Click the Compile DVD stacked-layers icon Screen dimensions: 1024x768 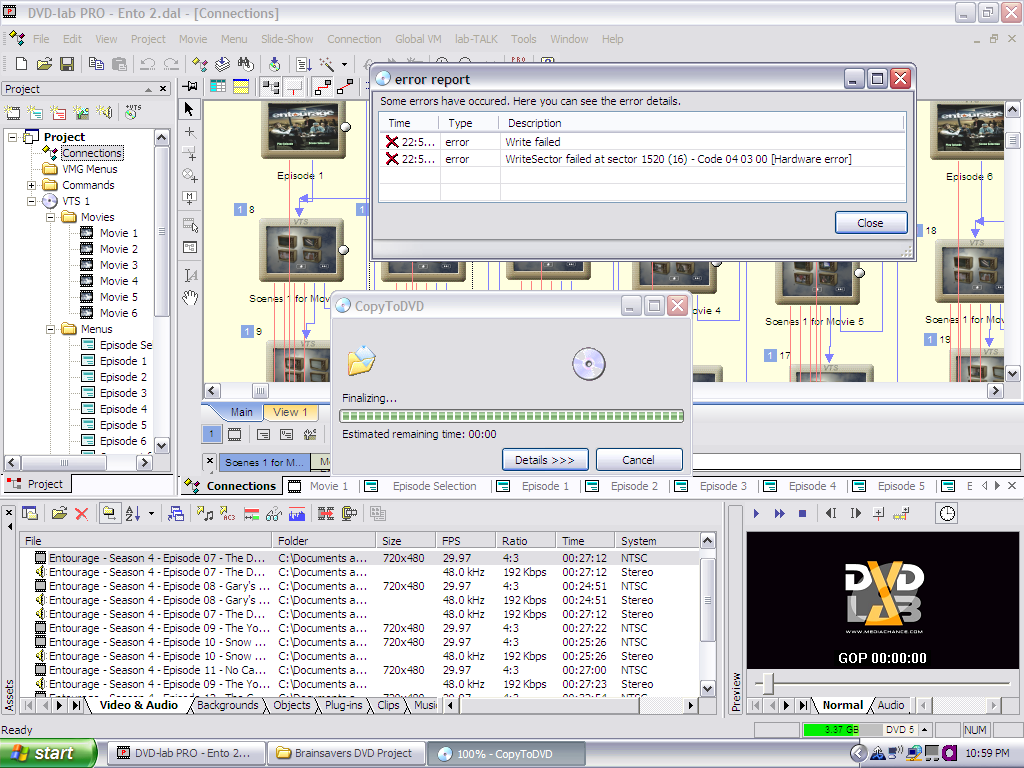pos(223,63)
